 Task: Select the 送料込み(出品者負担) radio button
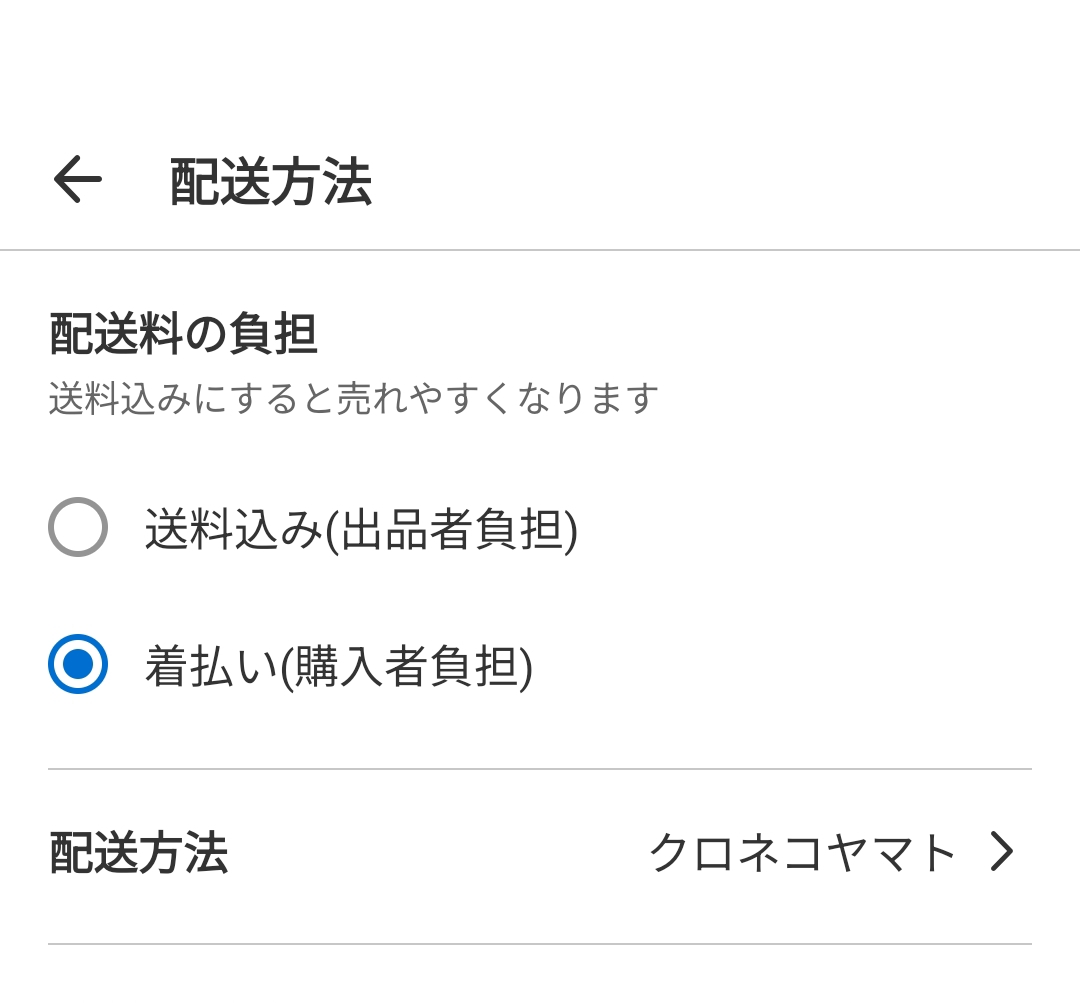[x=78, y=527]
